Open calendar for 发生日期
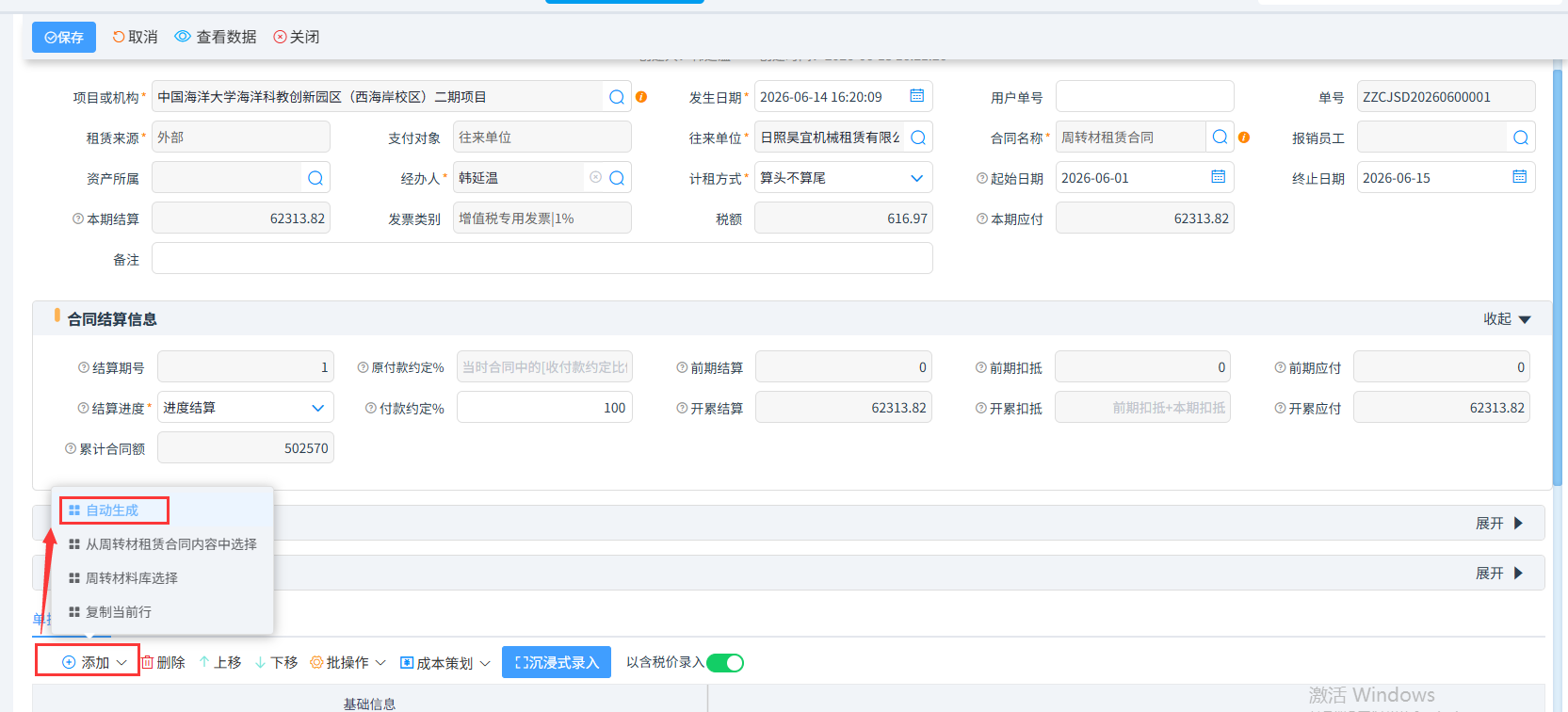Viewport: 1568px width, 712px height. click(917, 96)
